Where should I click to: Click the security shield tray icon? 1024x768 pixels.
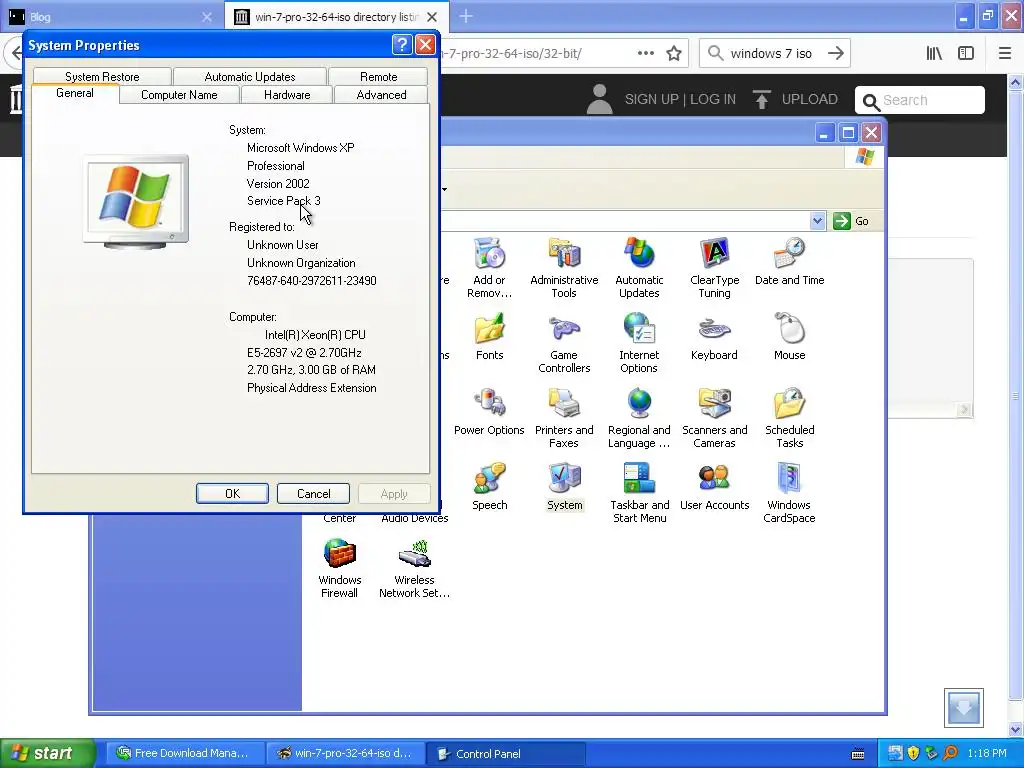click(913, 753)
